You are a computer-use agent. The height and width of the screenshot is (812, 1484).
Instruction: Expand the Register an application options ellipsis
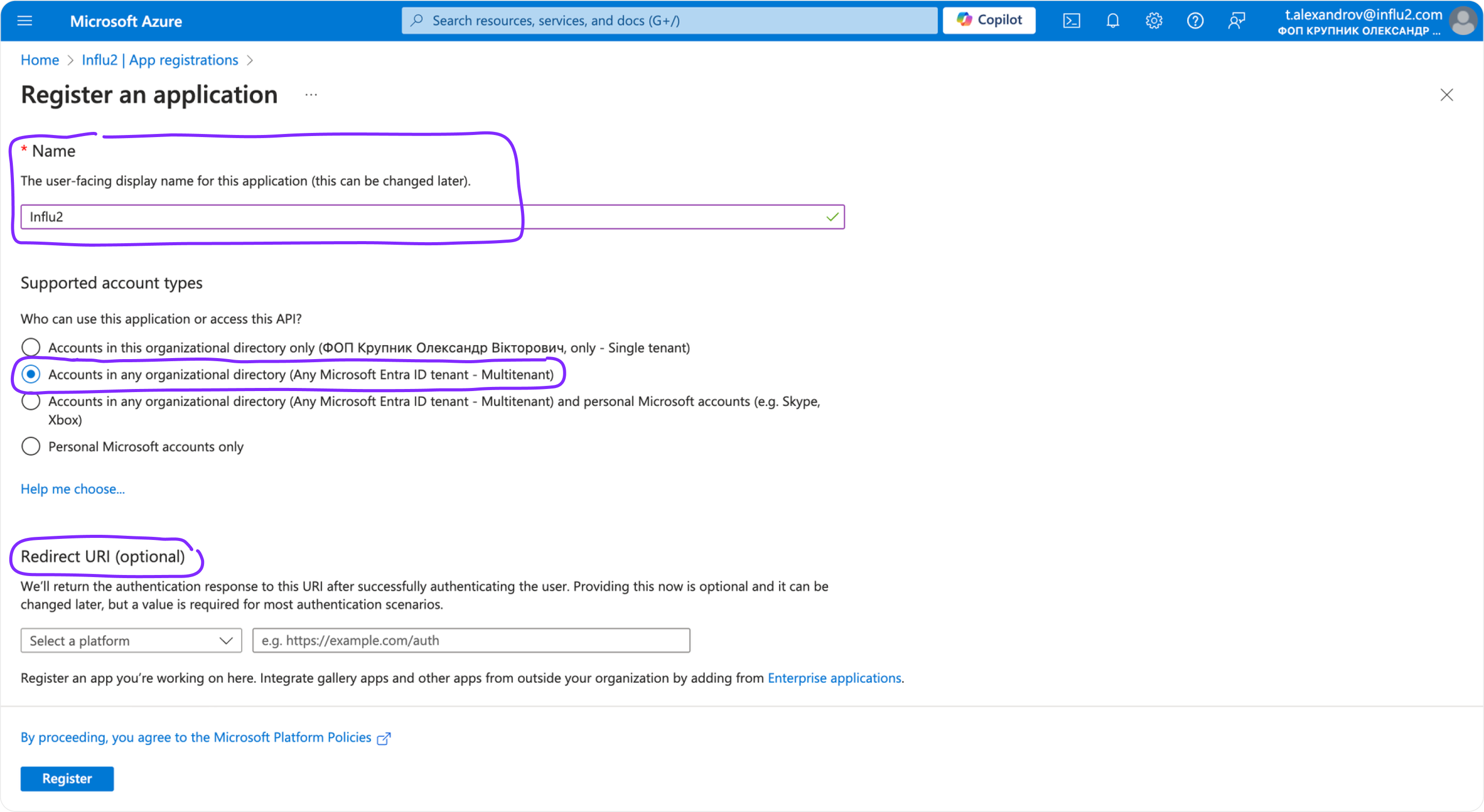(x=311, y=95)
